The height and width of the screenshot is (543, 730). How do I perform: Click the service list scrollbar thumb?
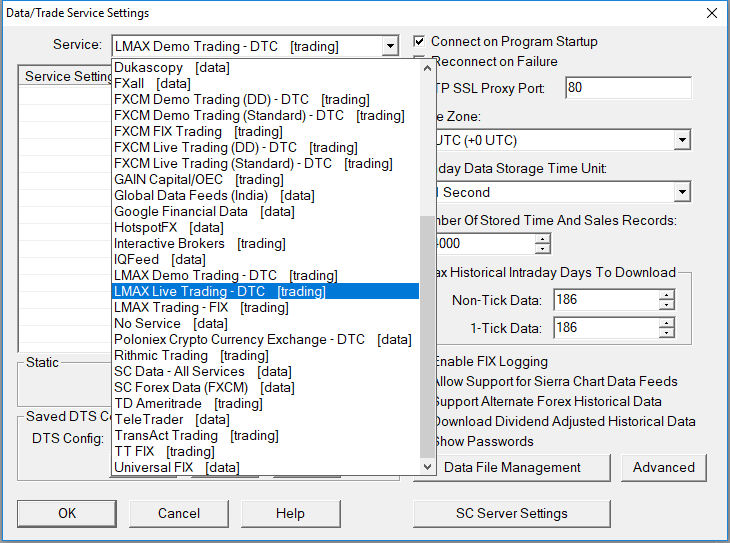(427, 337)
